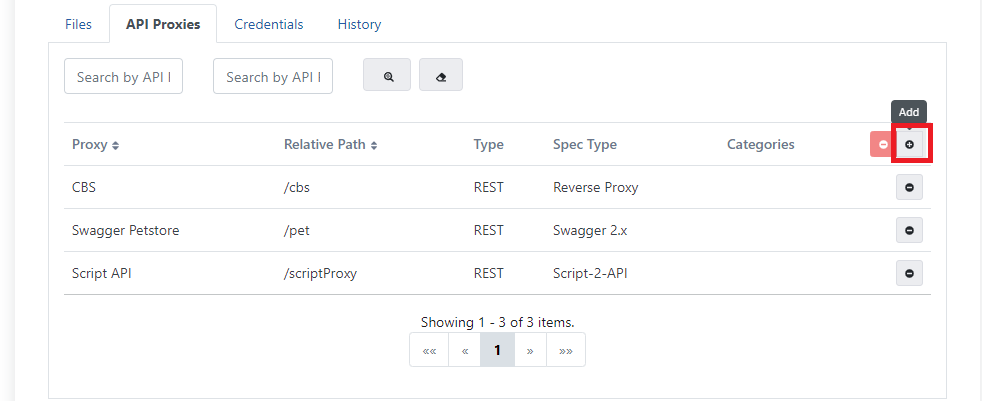Sort table by Proxy column
The image size is (982, 401).
96,145
